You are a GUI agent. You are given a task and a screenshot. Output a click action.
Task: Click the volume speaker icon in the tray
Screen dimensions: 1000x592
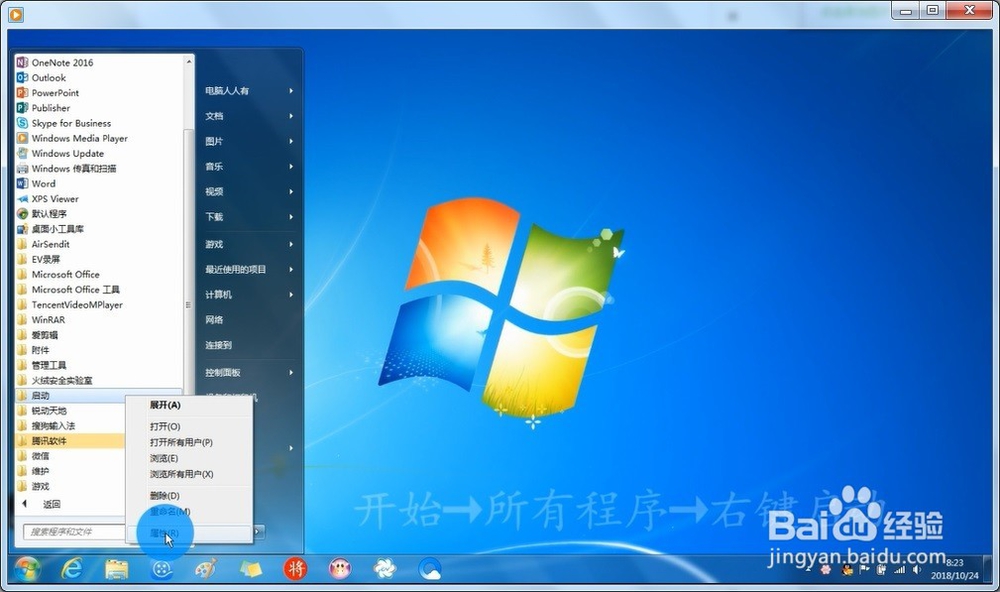tap(917, 569)
